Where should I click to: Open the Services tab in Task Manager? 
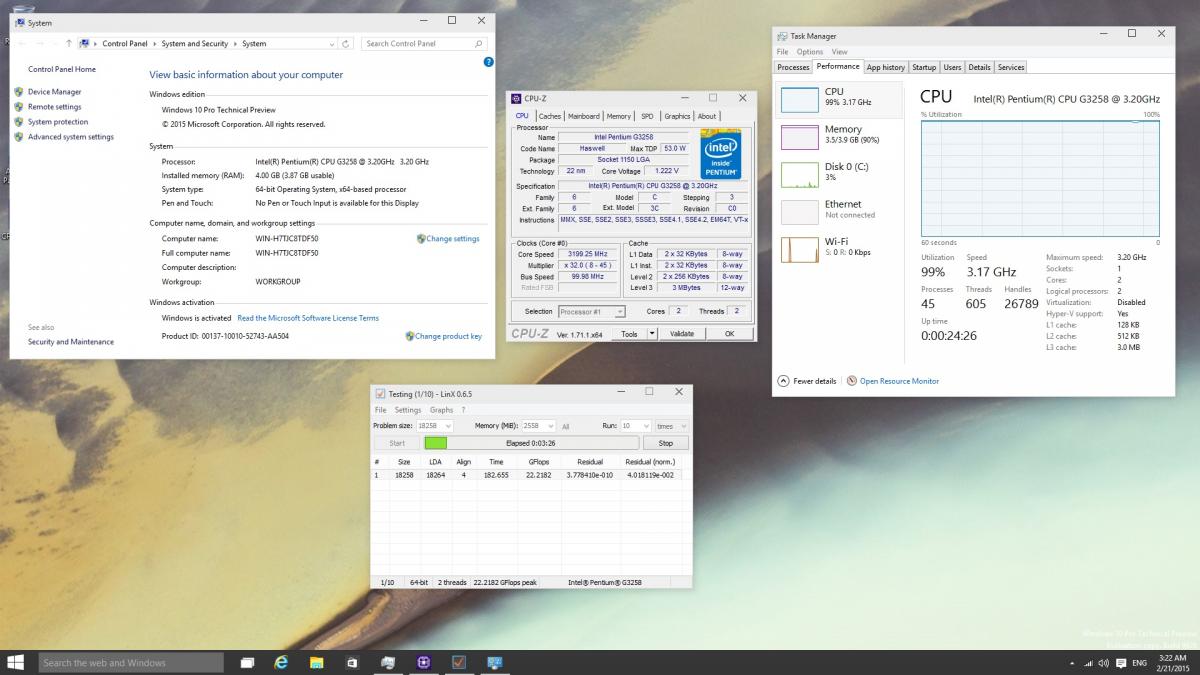pos(1011,67)
